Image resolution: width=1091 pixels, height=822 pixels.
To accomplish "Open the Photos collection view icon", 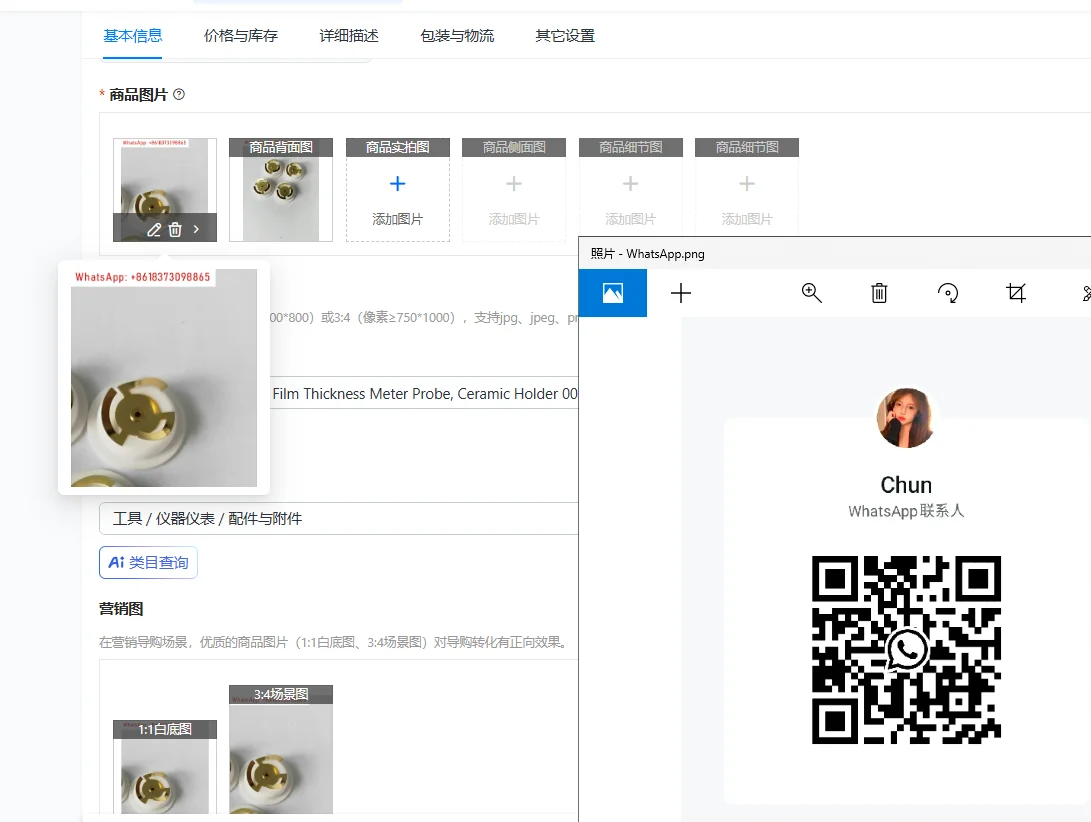I will tap(613, 293).
